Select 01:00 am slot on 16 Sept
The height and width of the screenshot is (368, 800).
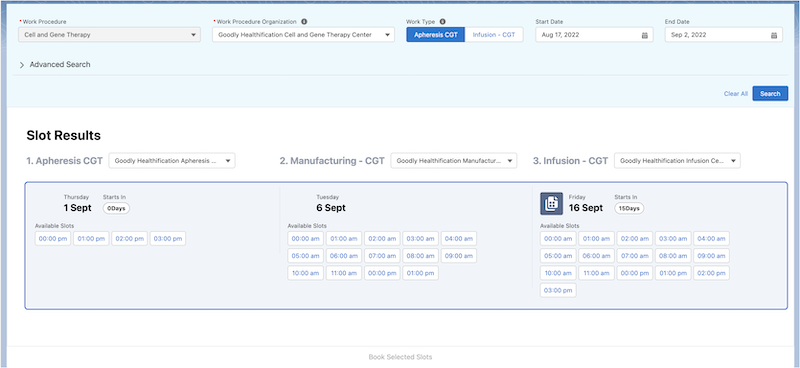(596, 238)
